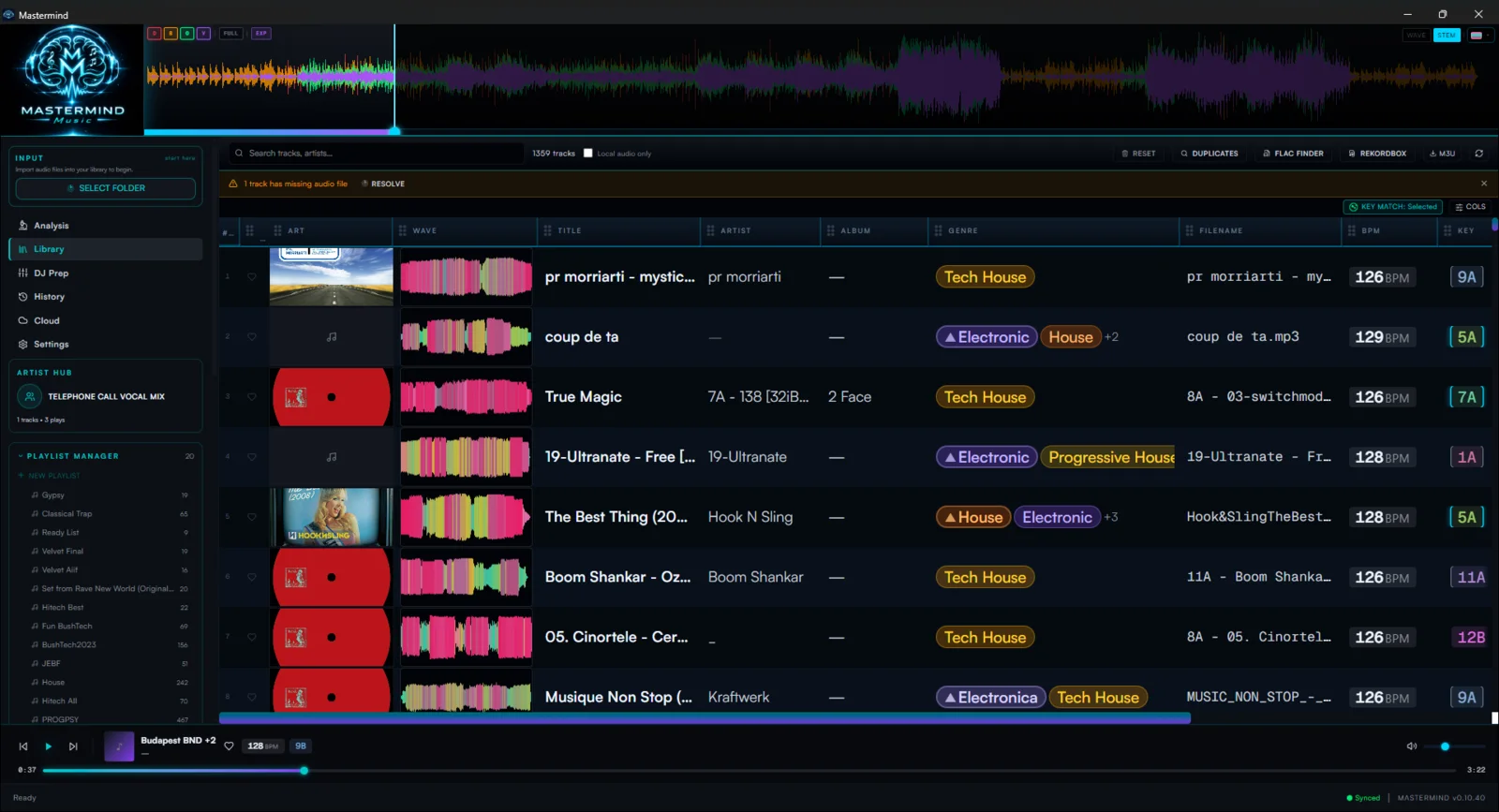
Task: Open the COLS column chooser
Action: (1470, 207)
